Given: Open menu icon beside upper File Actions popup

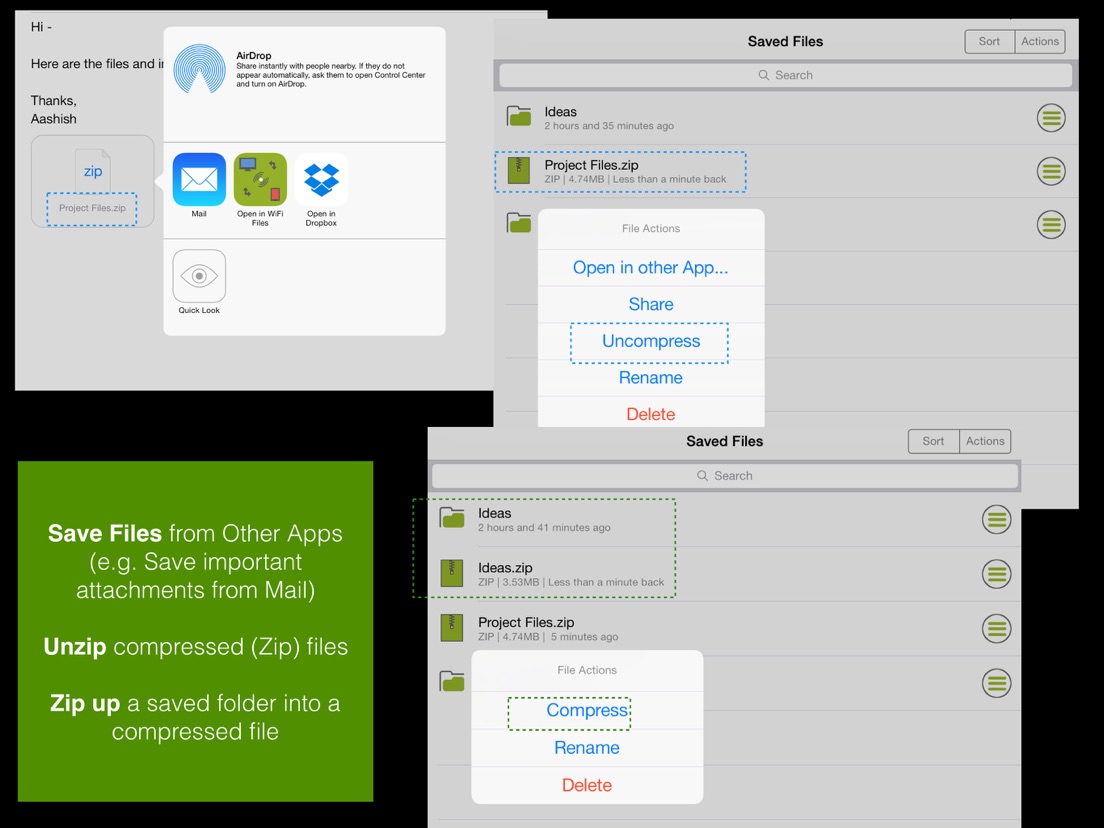Looking at the screenshot, I should 1050,225.
